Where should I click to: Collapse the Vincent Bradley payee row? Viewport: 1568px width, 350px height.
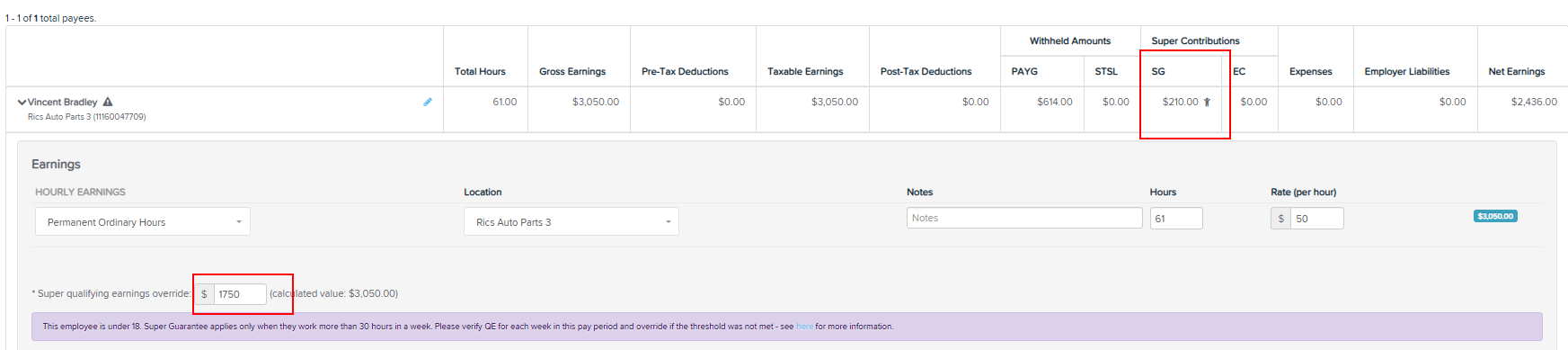22,103
